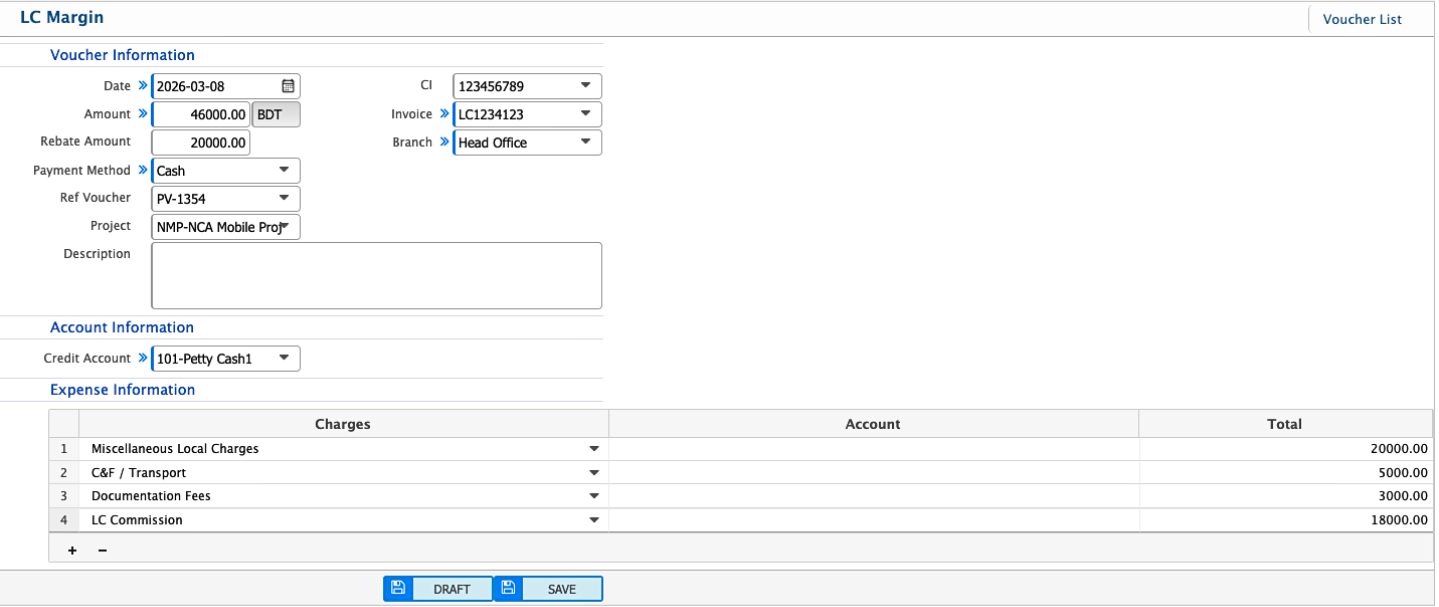This screenshot has height=607, width=1439.
Task: Open the Date calendar picker
Action: tap(286, 85)
